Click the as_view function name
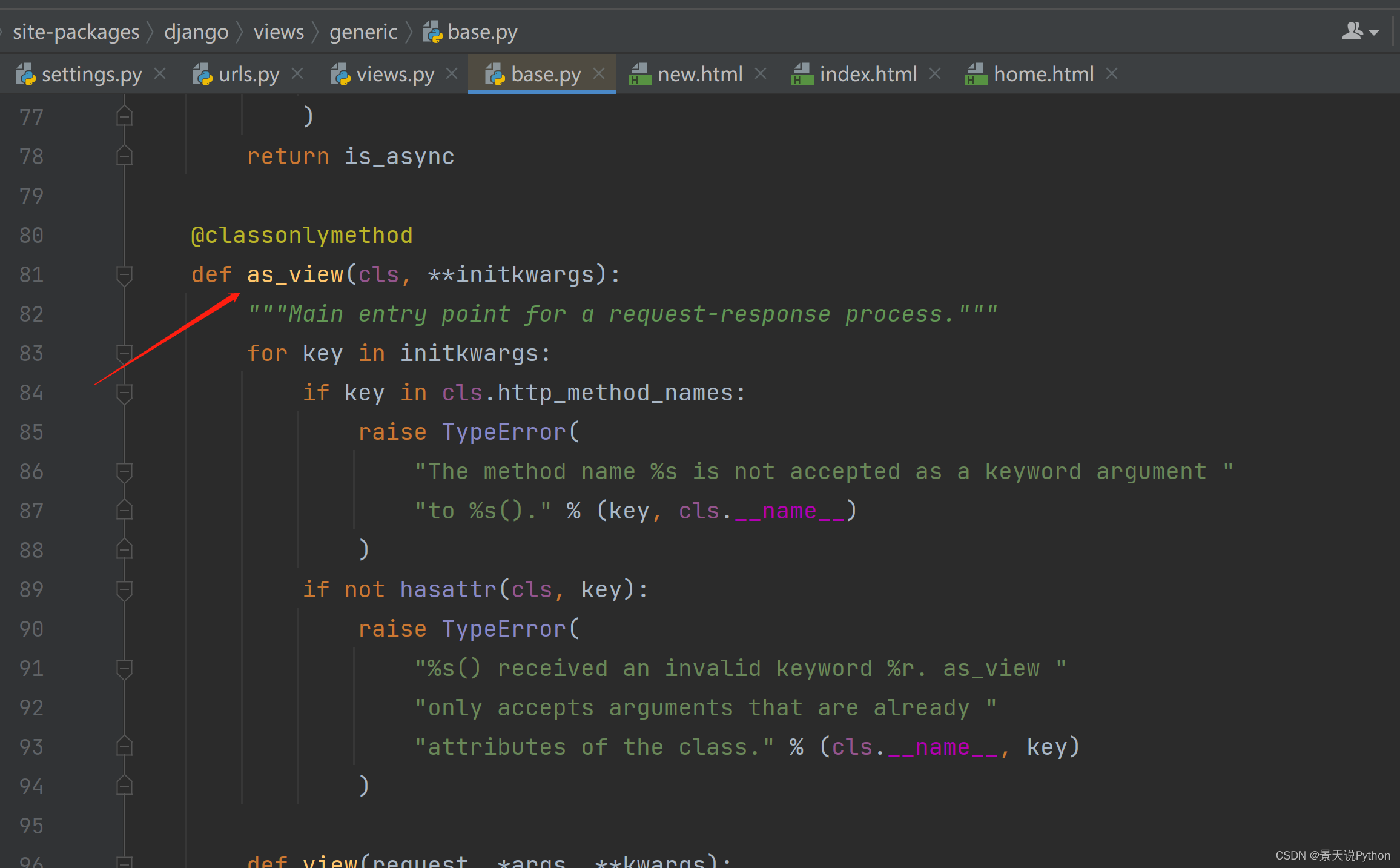This screenshot has width=1400, height=868. click(295, 275)
